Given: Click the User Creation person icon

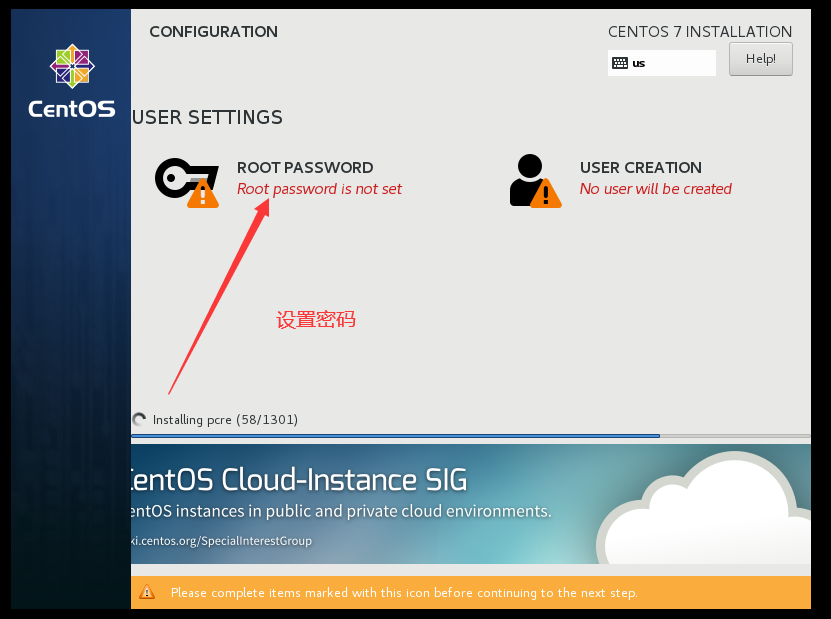Looking at the screenshot, I should click(x=535, y=181).
